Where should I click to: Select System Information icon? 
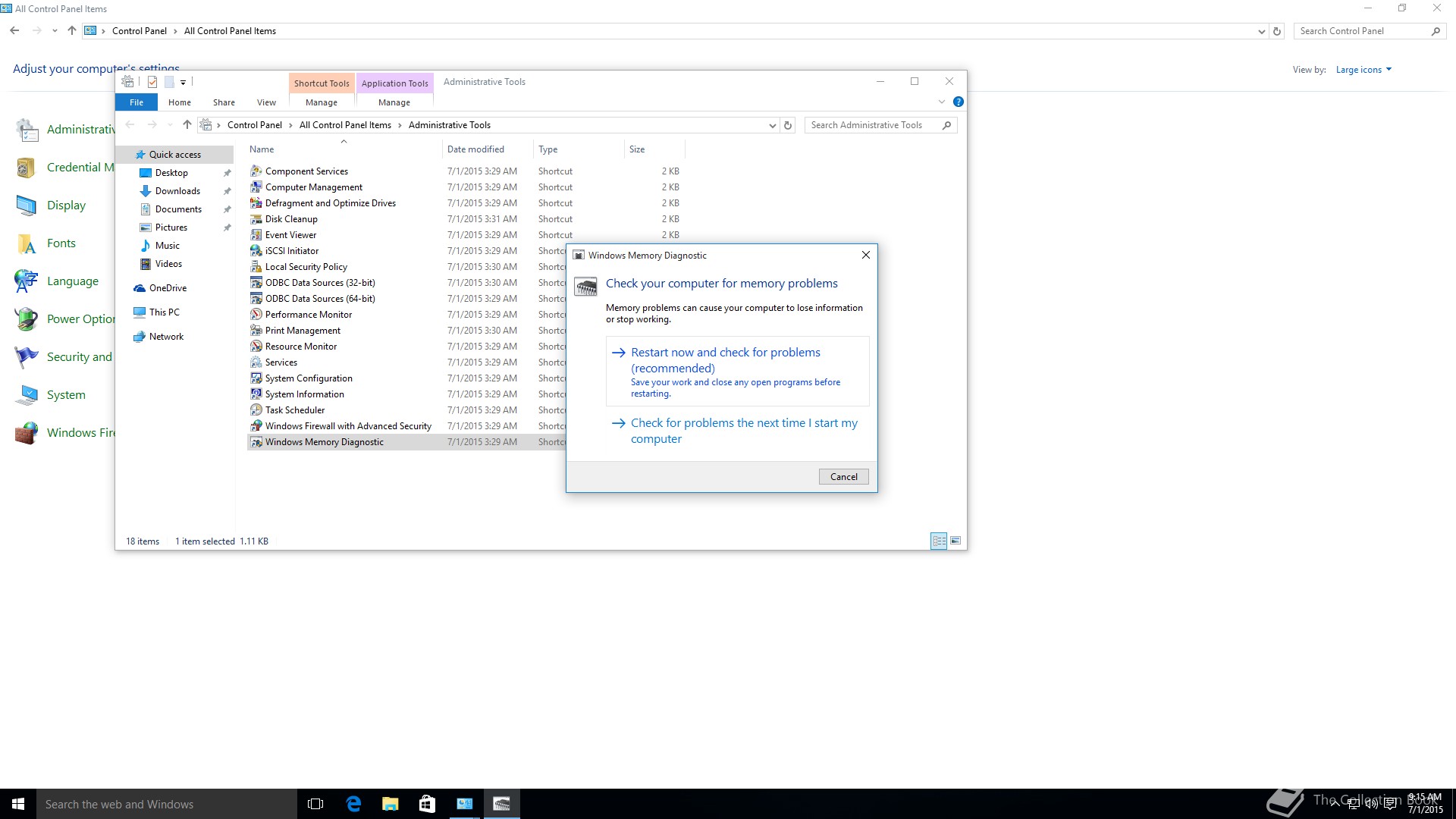pyautogui.click(x=256, y=394)
